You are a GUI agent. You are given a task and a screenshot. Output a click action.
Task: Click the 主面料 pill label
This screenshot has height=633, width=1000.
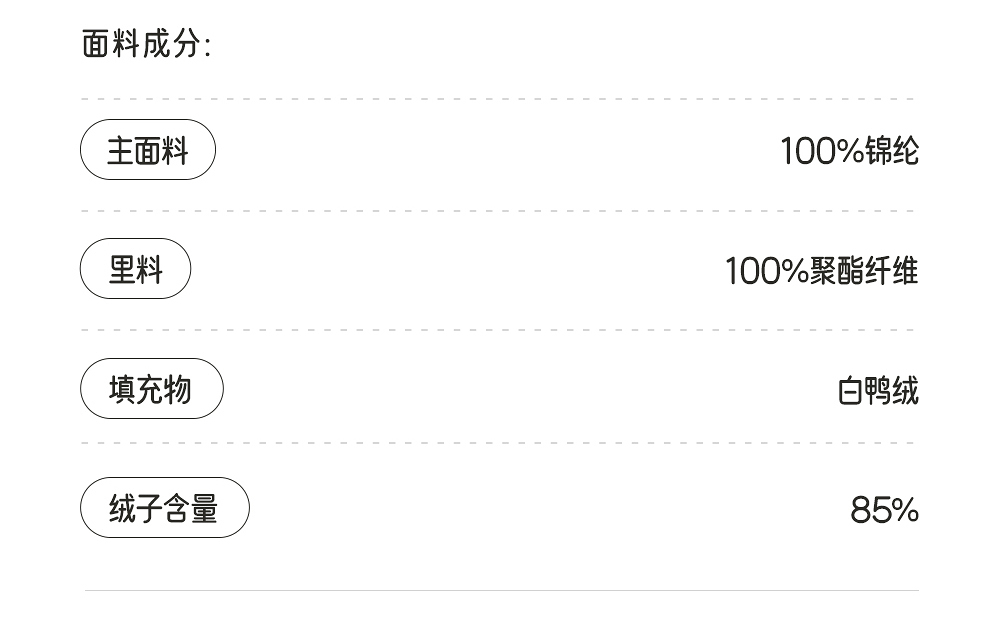click(x=148, y=150)
